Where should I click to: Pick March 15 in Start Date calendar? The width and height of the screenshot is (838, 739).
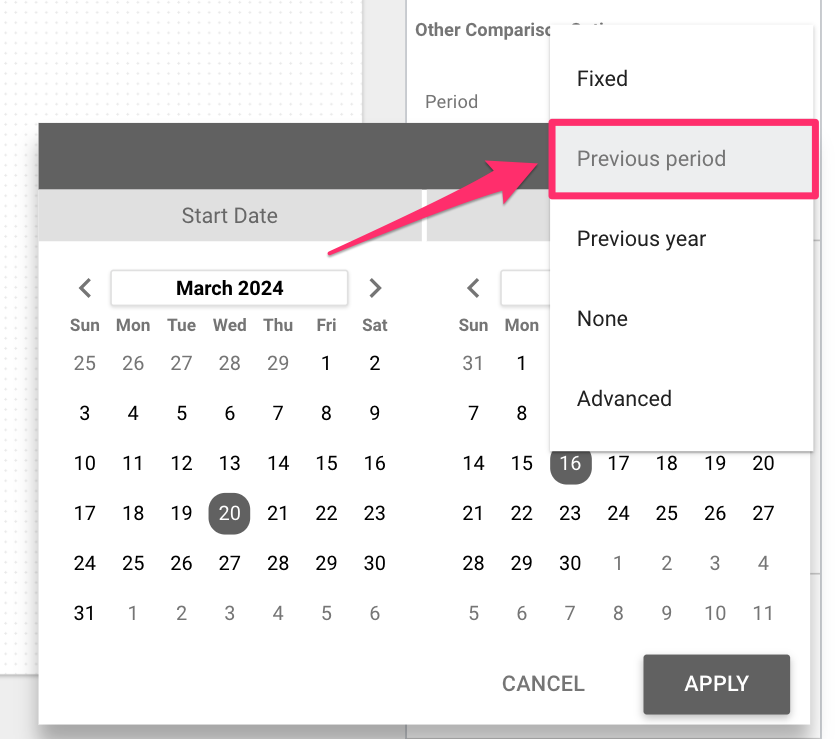(x=326, y=463)
